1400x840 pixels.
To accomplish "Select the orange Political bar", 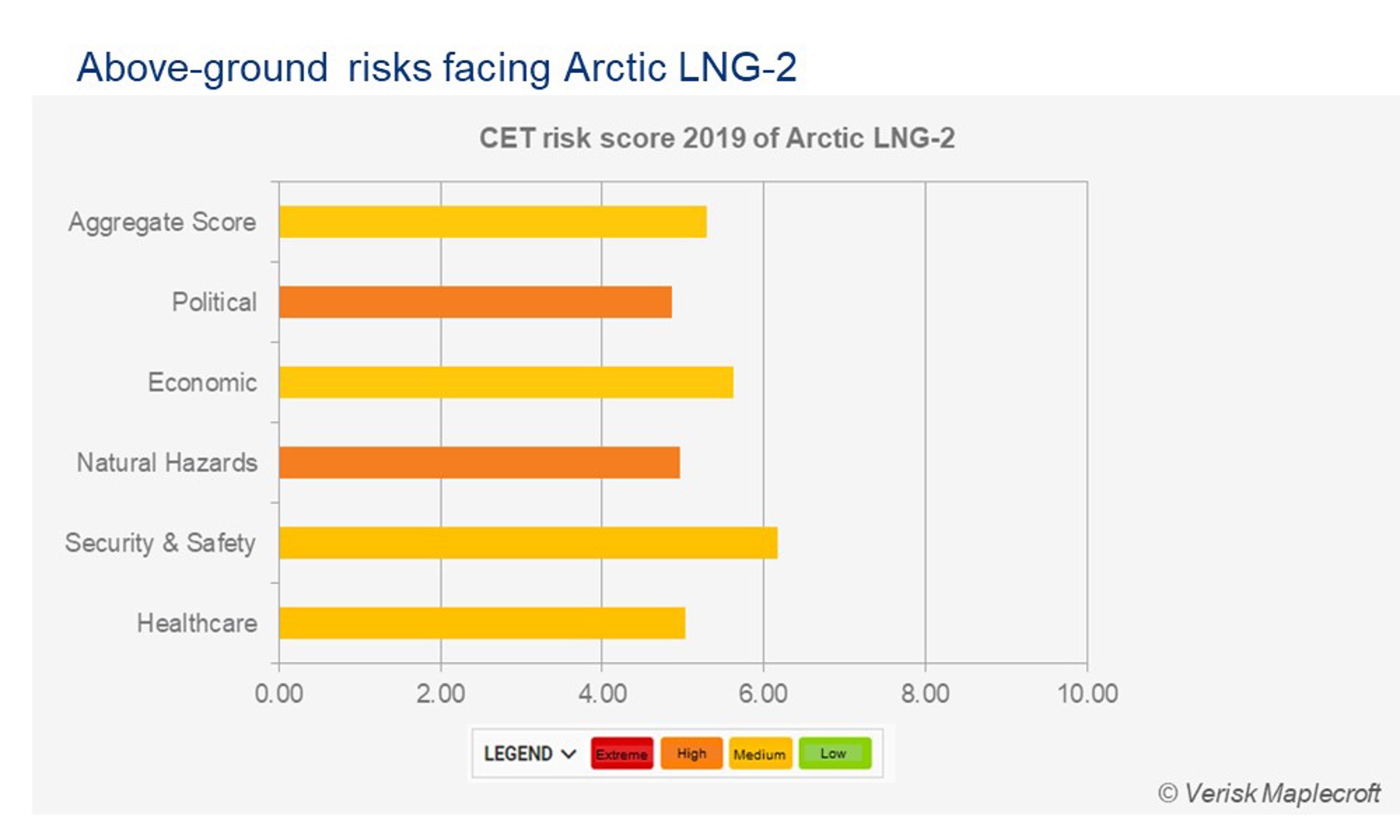I will click(475, 302).
